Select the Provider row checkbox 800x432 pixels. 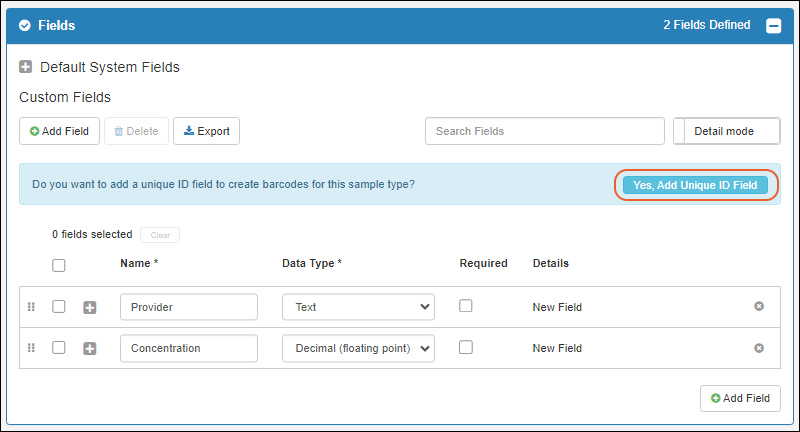59,307
